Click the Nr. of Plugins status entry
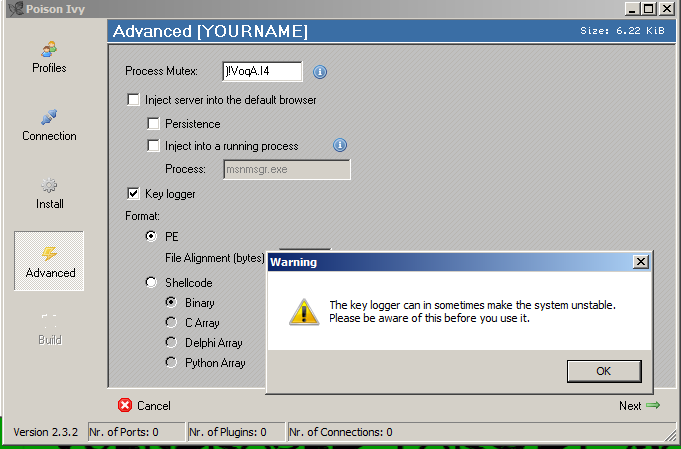This screenshot has width=681, height=449. (237, 432)
